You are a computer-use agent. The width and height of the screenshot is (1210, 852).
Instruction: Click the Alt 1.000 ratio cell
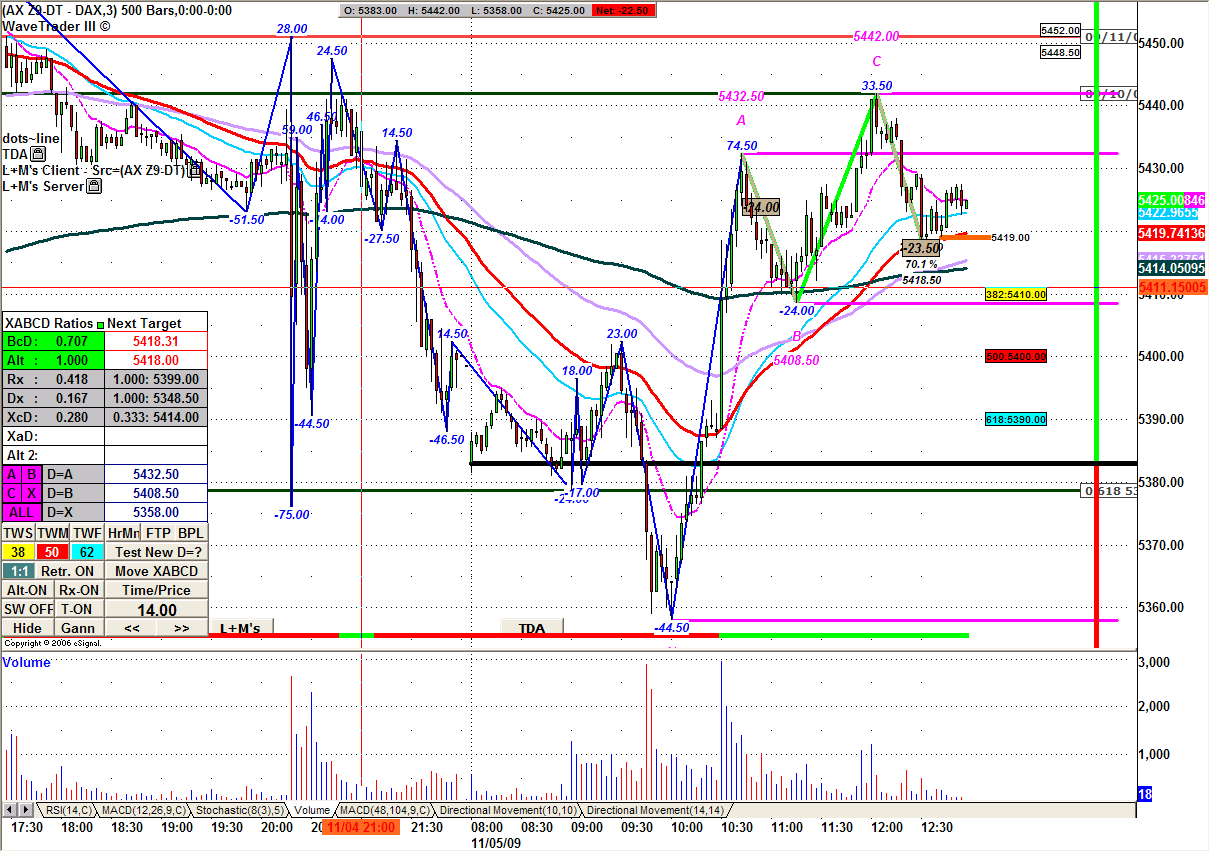[x=53, y=361]
